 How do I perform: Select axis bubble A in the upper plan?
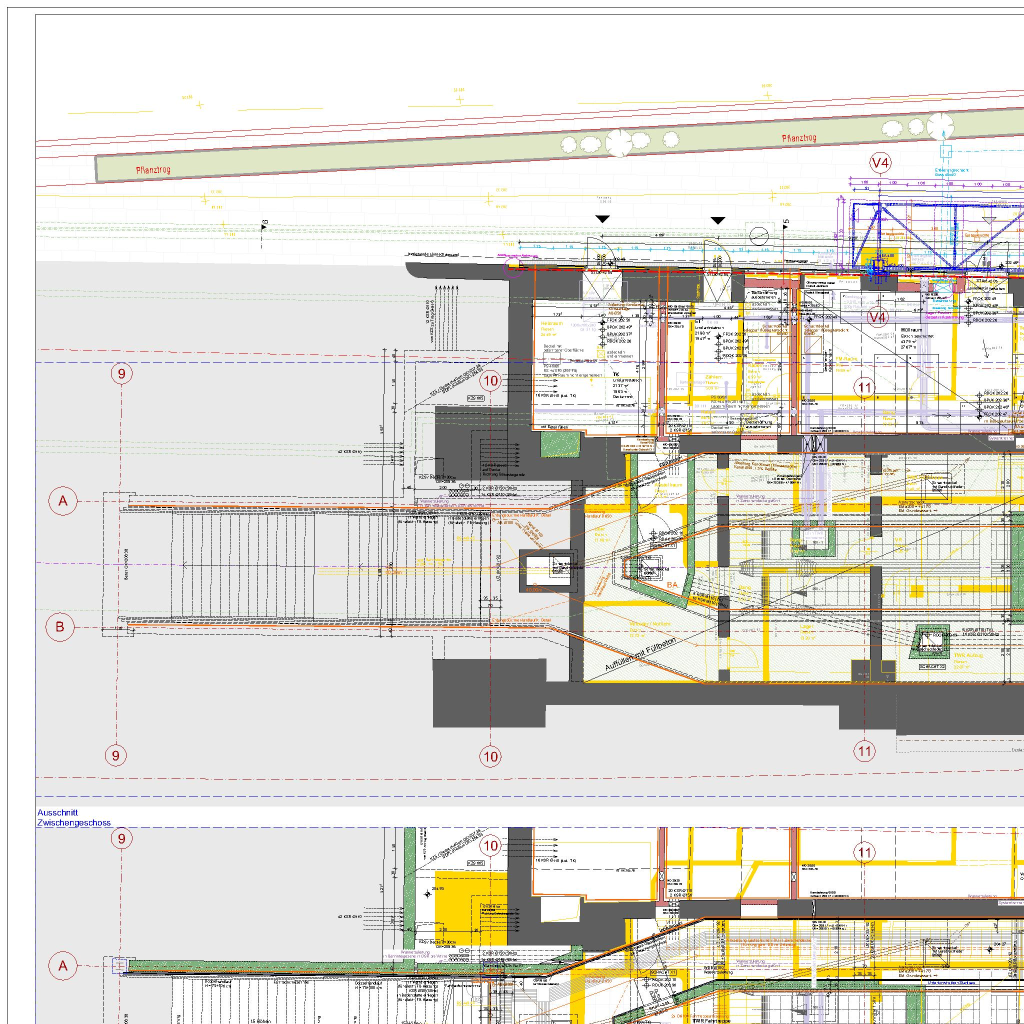click(x=63, y=502)
